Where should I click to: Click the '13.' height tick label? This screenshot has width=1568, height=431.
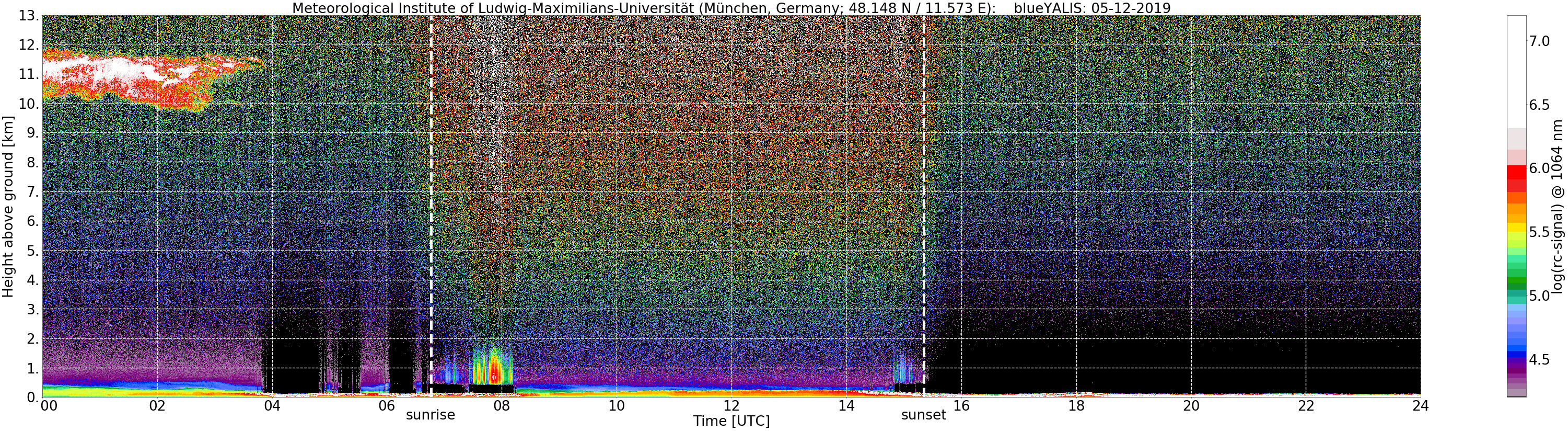[x=29, y=16]
